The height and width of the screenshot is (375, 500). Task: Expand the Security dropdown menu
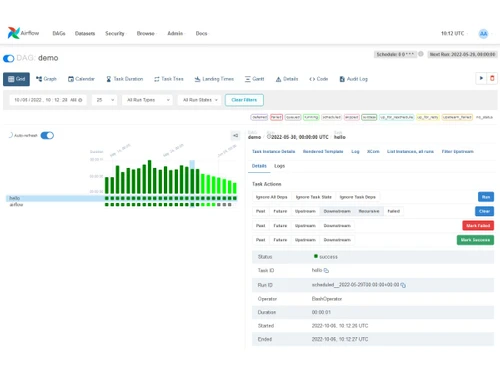[115, 33]
